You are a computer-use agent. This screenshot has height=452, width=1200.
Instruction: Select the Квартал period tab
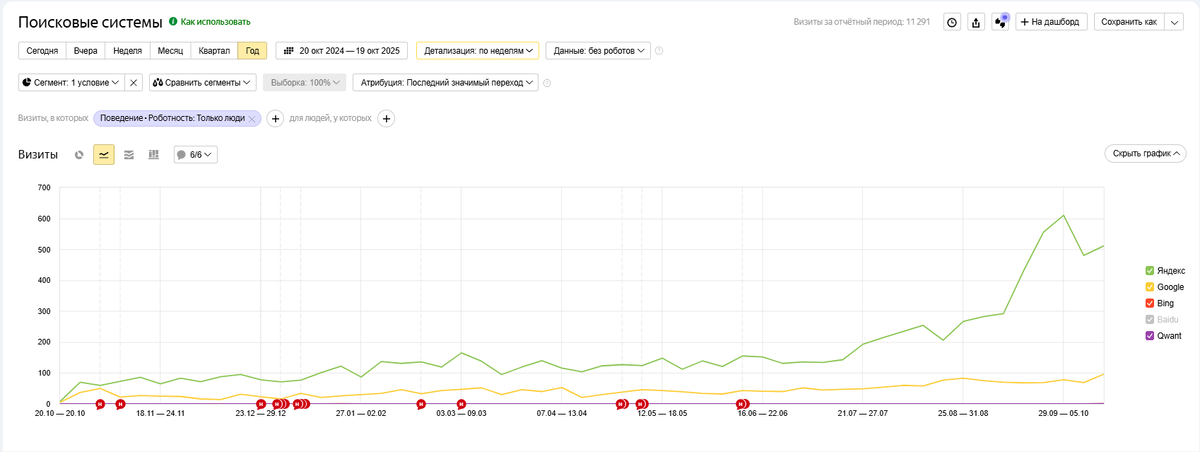[x=215, y=50]
